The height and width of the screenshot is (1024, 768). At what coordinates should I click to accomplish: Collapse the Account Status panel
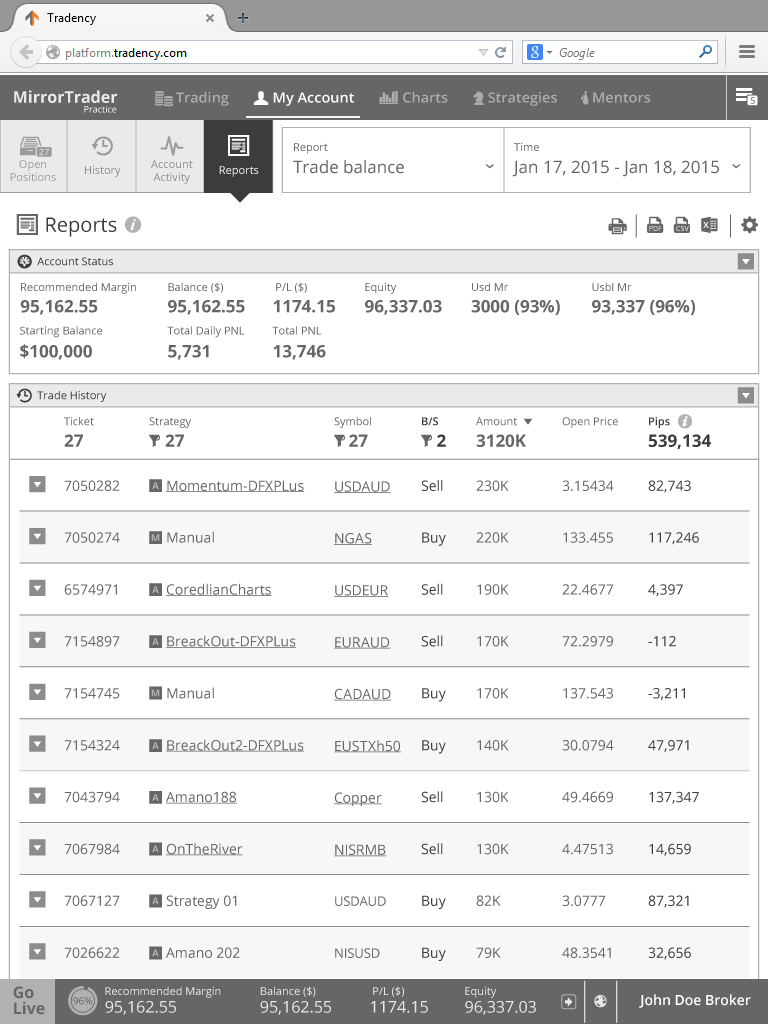(x=745, y=262)
